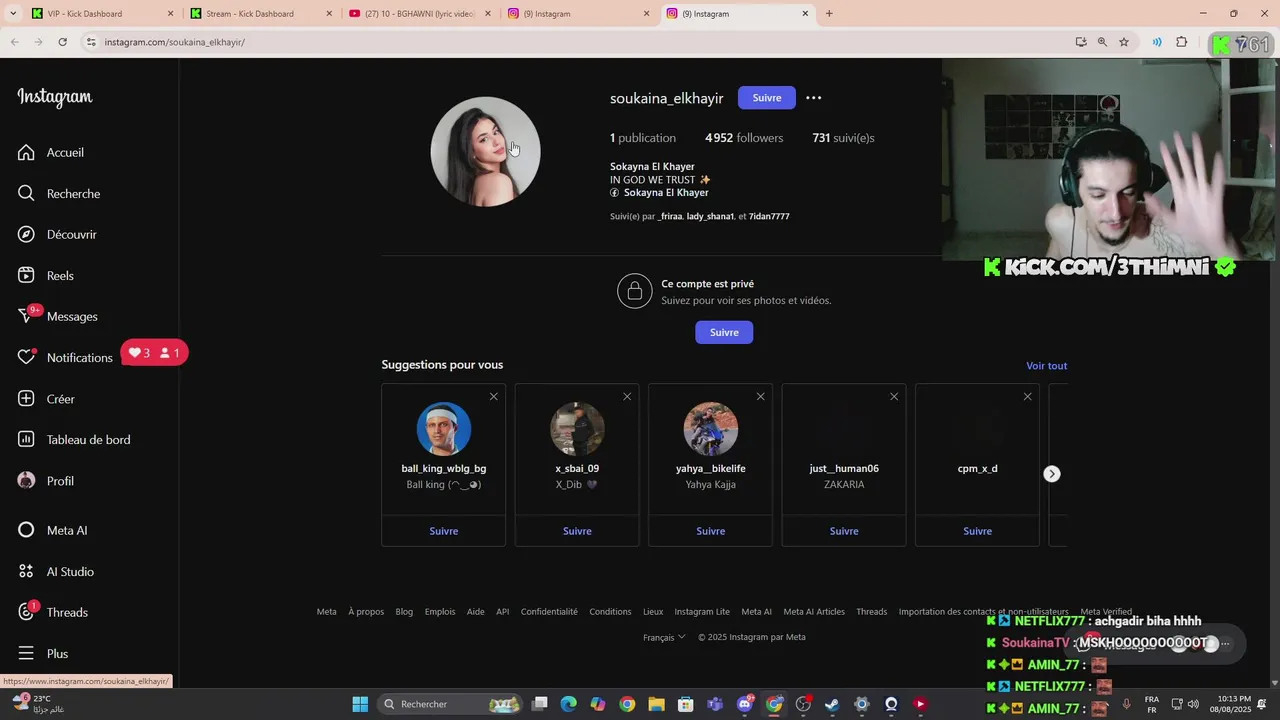The width and height of the screenshot is (1280, 720).
Task: Dismiss ball_king_wblg_bg suggestion card
Action: click(x=493, y=397)
